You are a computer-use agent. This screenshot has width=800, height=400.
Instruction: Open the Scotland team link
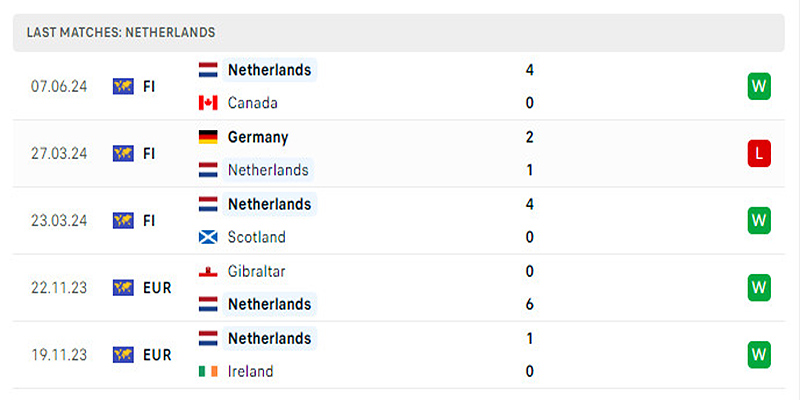pos(256,237)
